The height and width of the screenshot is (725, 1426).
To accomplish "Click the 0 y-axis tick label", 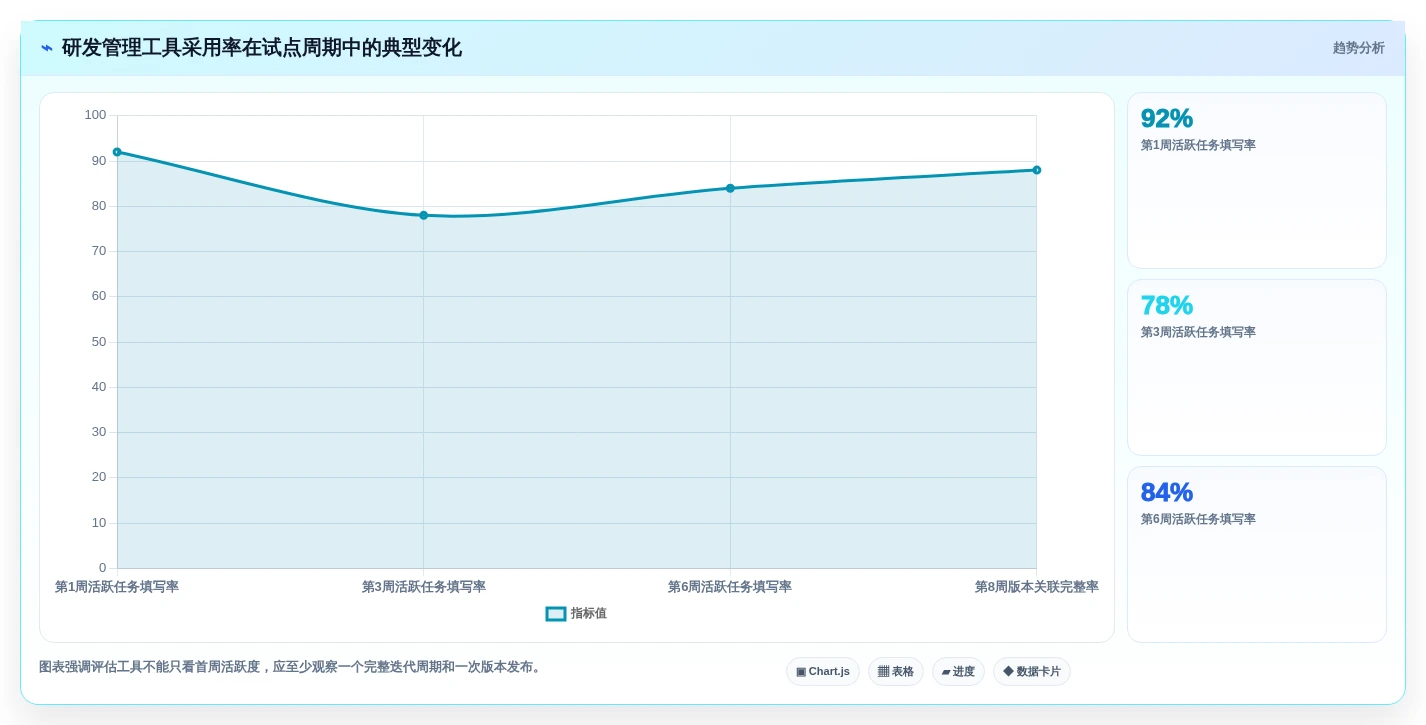I will pyautogui.click(x=102, y=568).
